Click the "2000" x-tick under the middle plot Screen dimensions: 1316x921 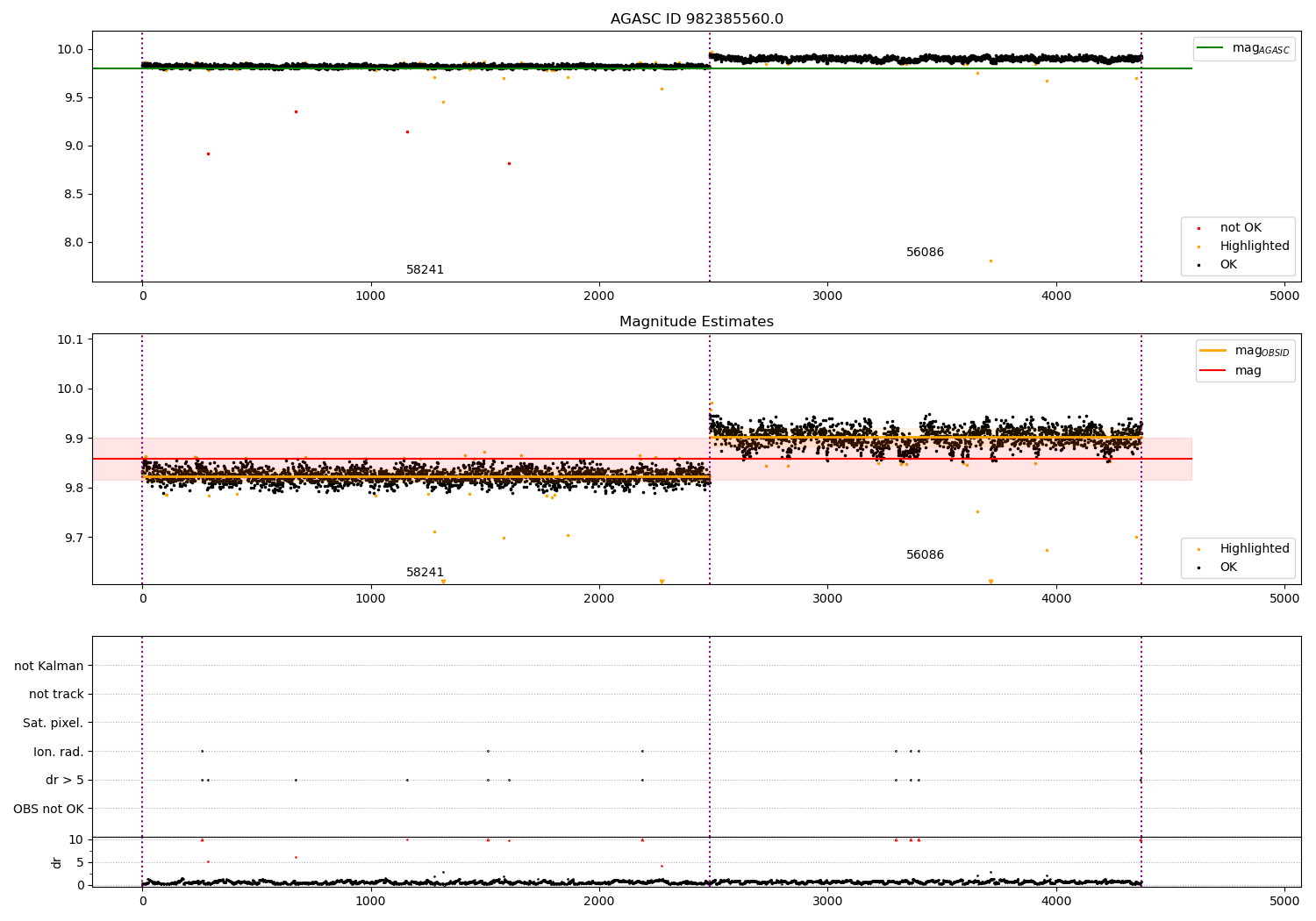coord(599,599)
